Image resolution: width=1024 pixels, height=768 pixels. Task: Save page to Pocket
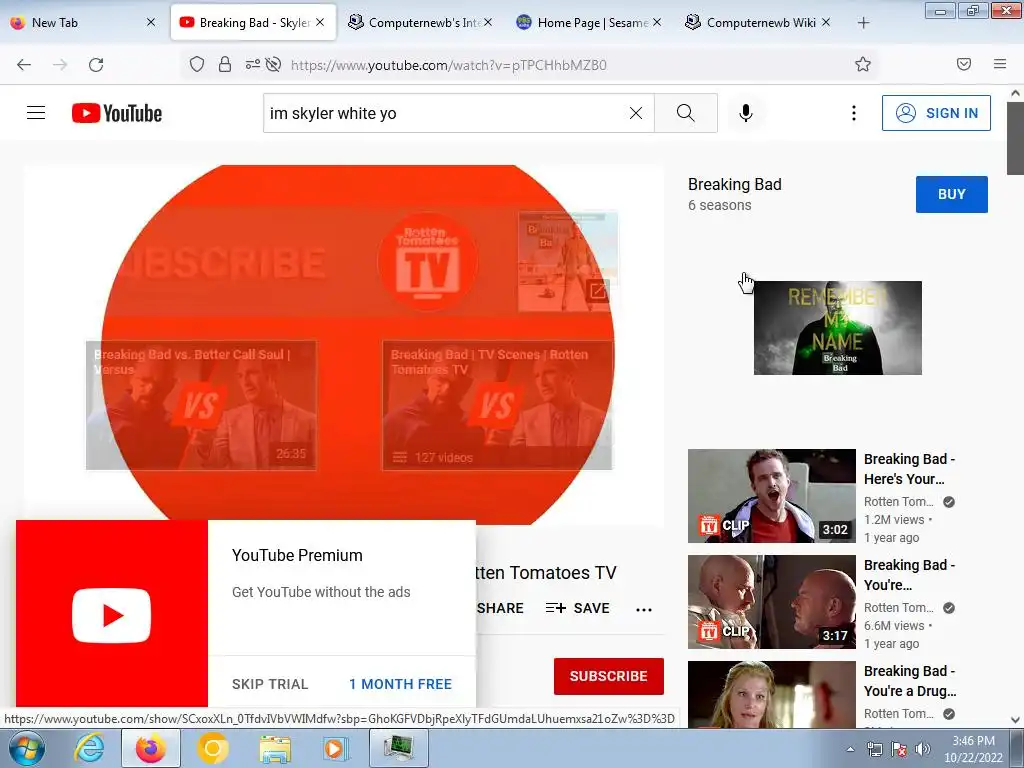tap(964, 64)
